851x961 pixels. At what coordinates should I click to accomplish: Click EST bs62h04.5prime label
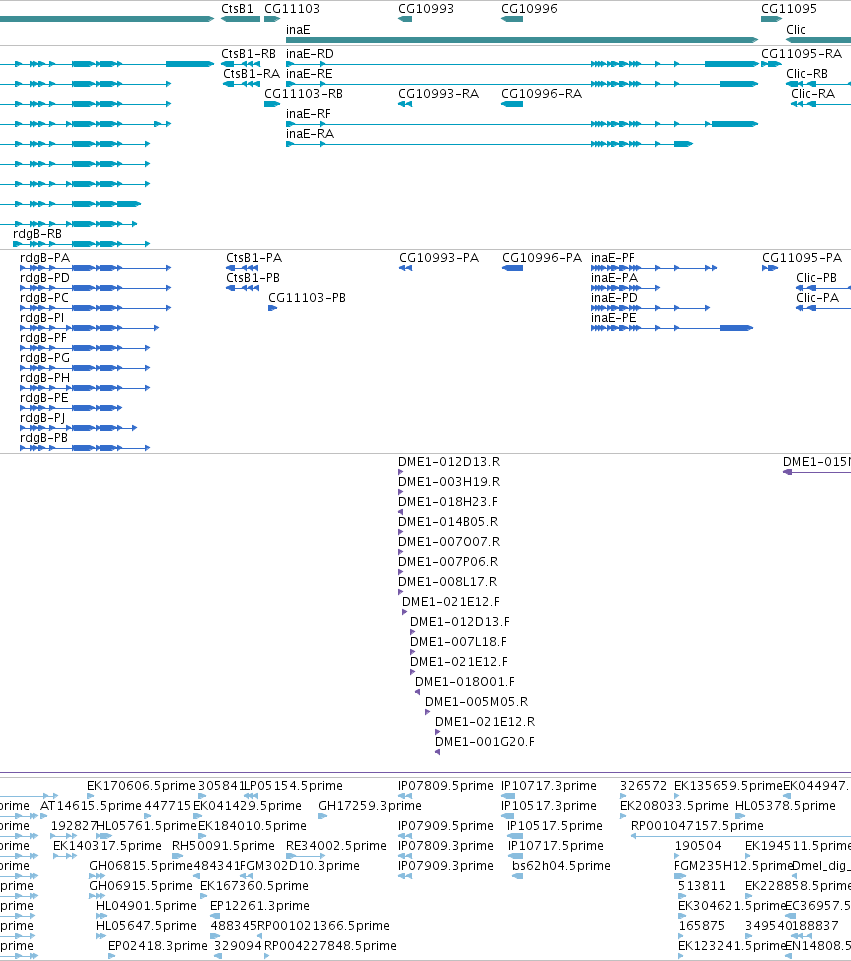(561, 866)
